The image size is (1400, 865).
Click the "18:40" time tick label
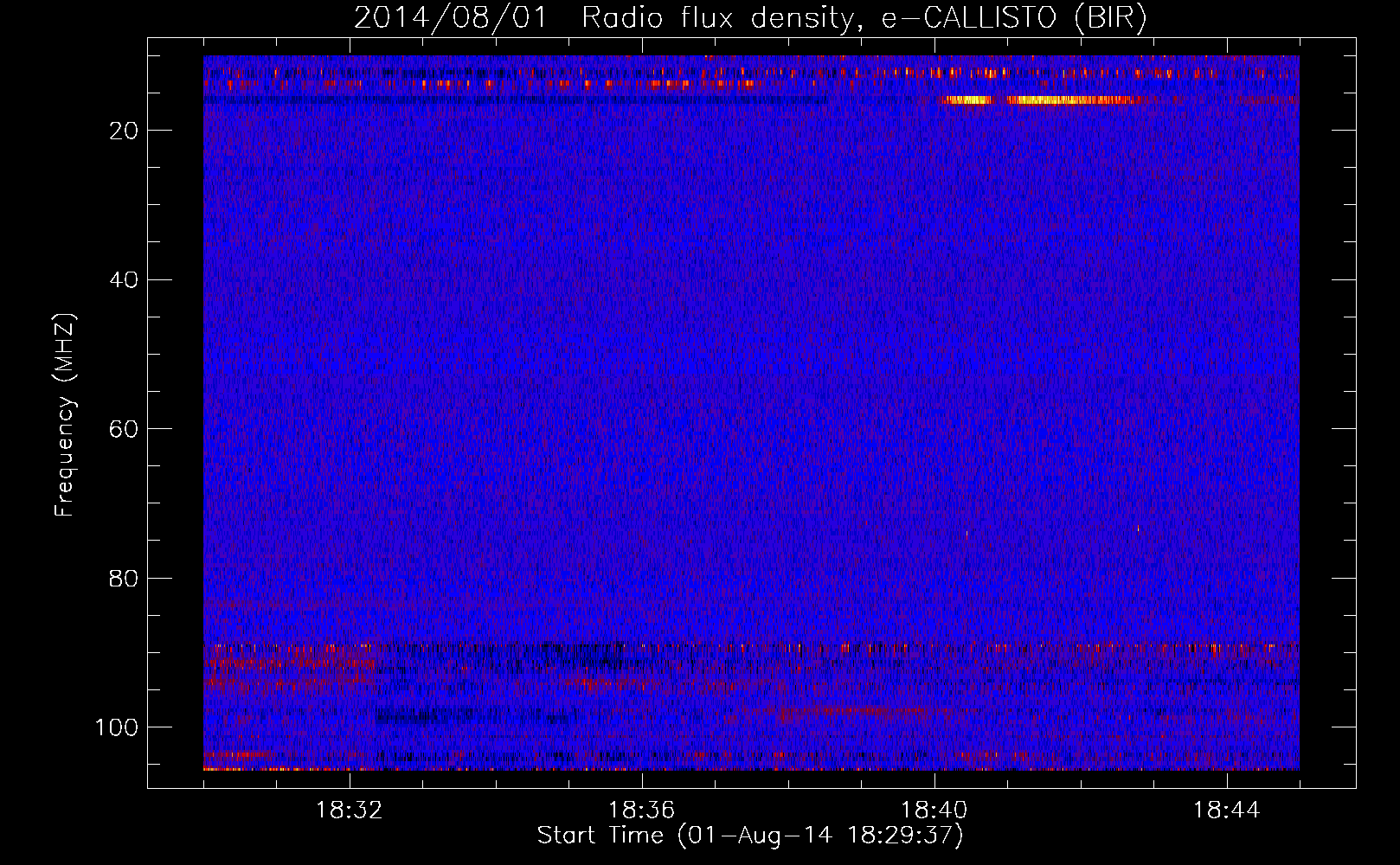pos(934,811)
